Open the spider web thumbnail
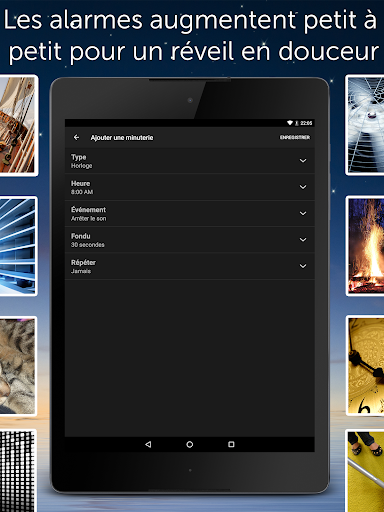384x512 pixels. click(365, 125)
